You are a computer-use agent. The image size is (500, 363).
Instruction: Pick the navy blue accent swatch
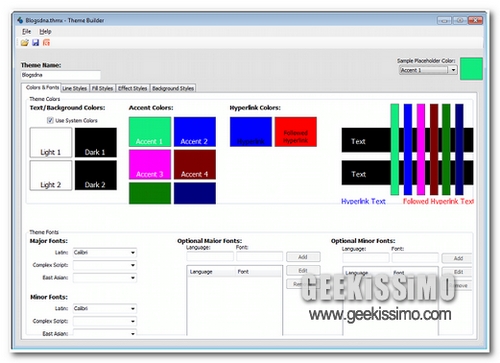(195, 193)
